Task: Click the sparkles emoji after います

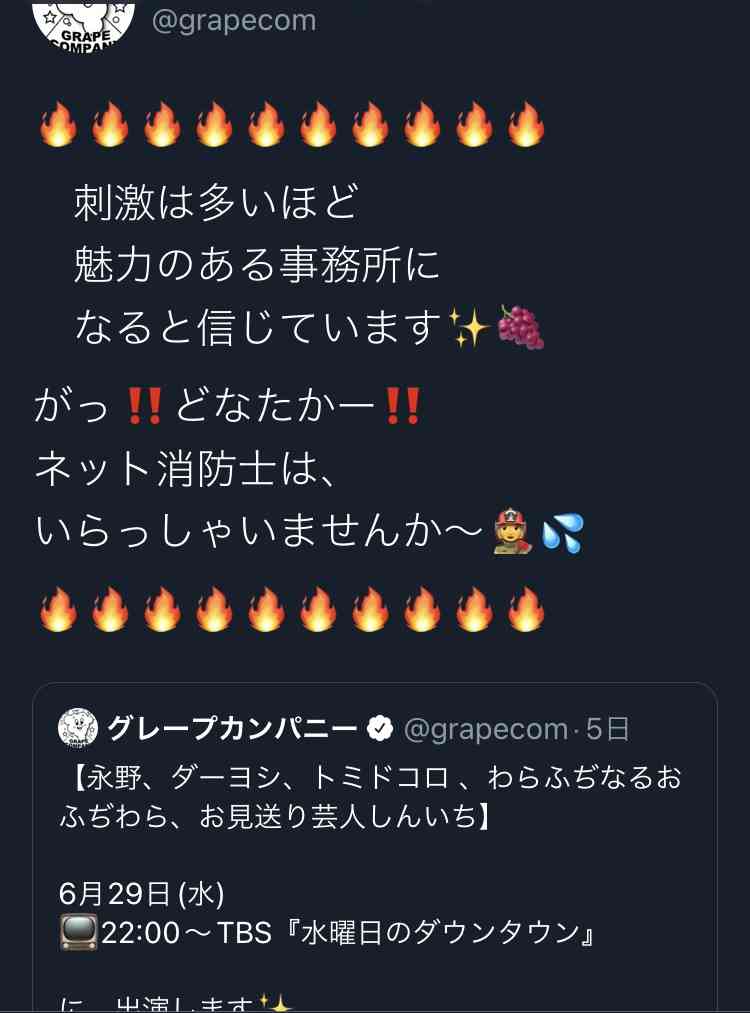Action: 470,328
